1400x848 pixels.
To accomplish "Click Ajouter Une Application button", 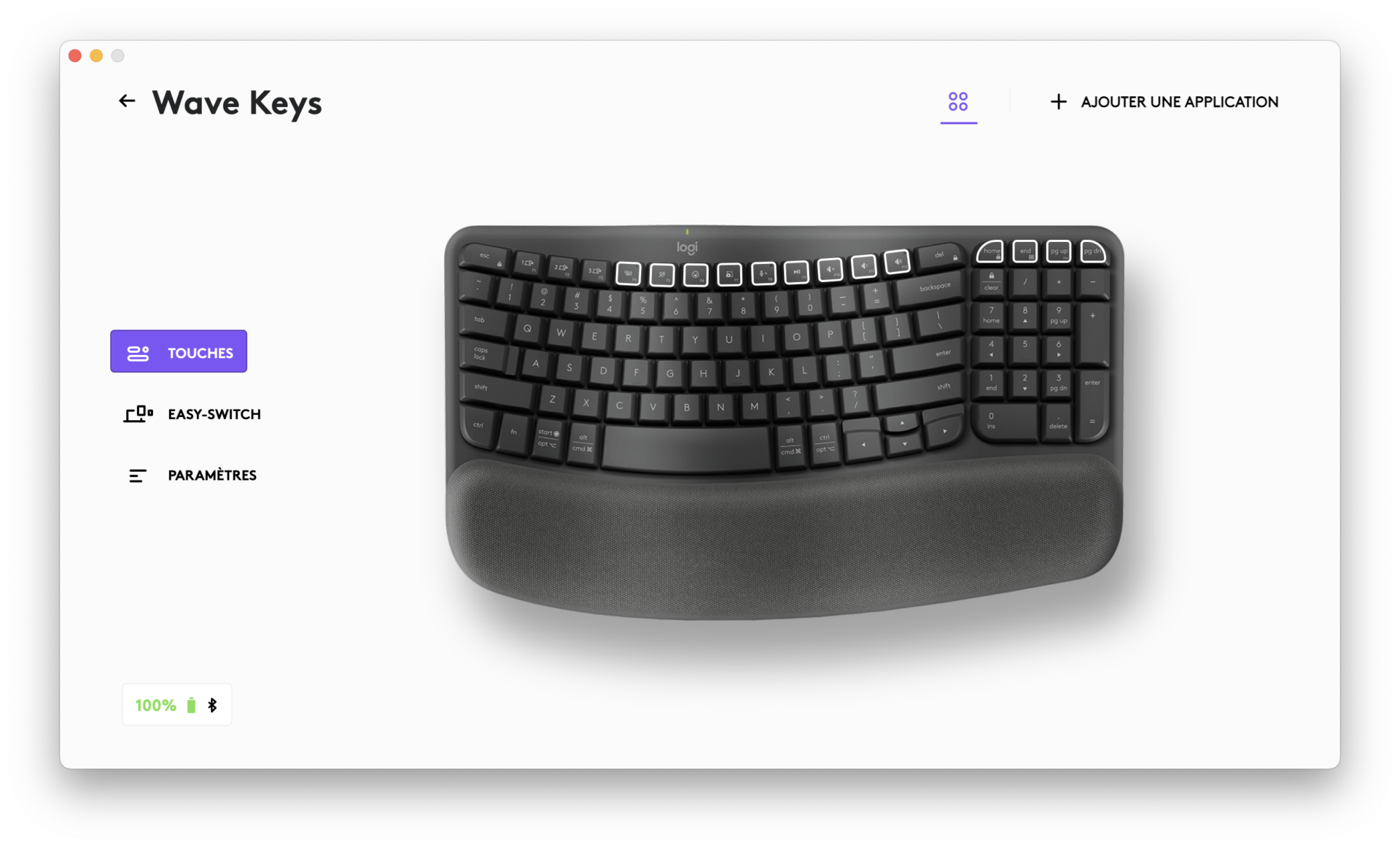I will pyautogui.click(x=1164, y=101).
